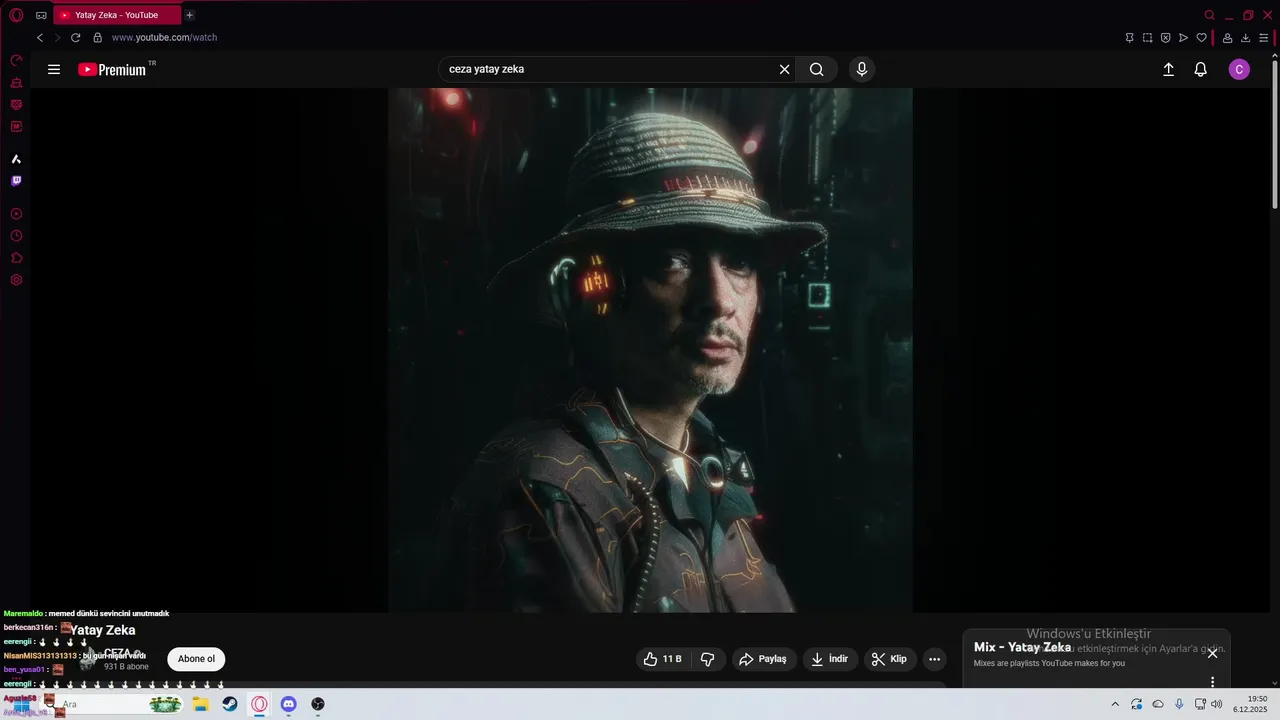Open Opera settings gear in sidebar
This screenshot has width=1280, height=720.
tap(16, 280)
